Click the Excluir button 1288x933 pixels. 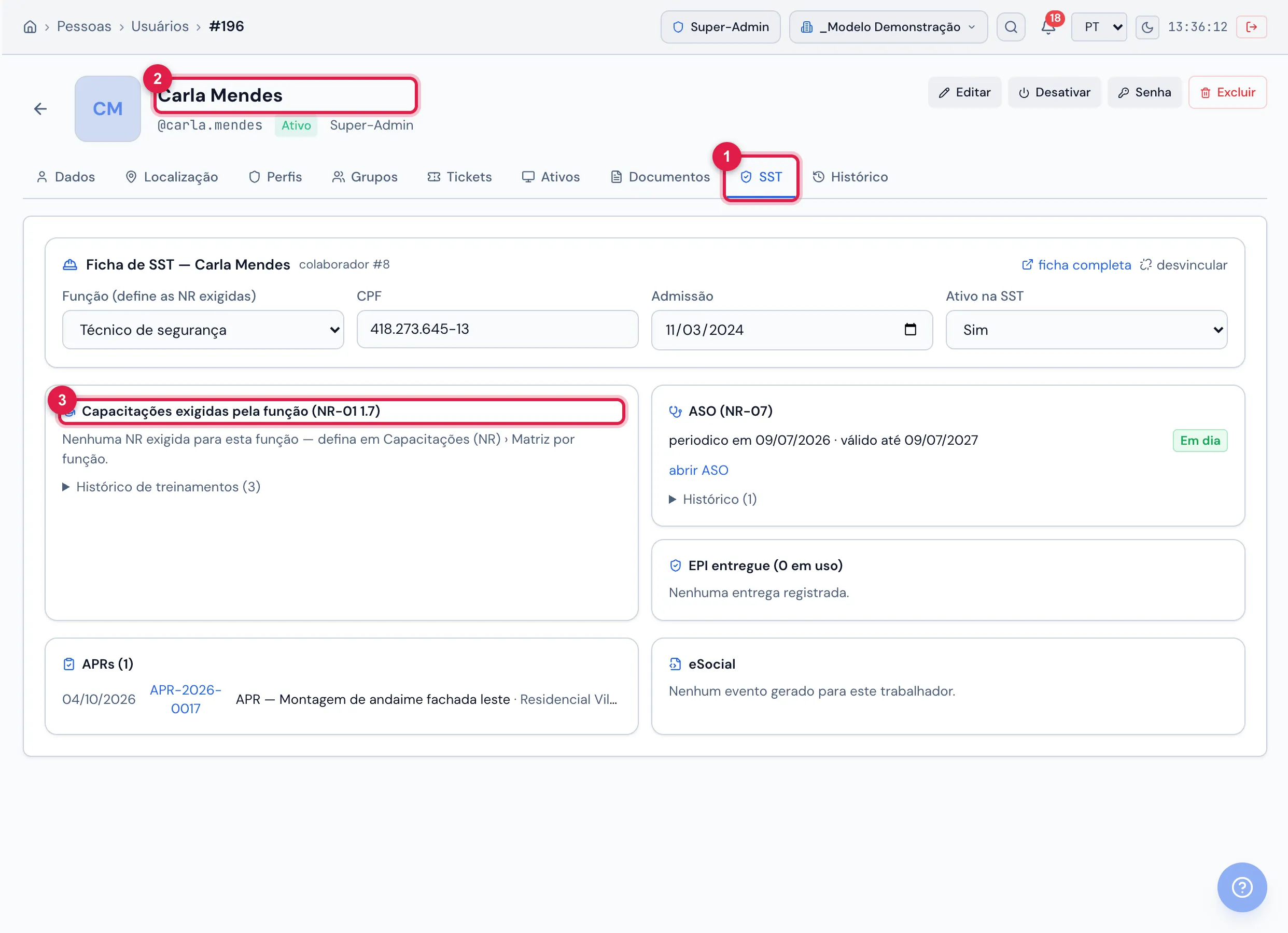1228,92
